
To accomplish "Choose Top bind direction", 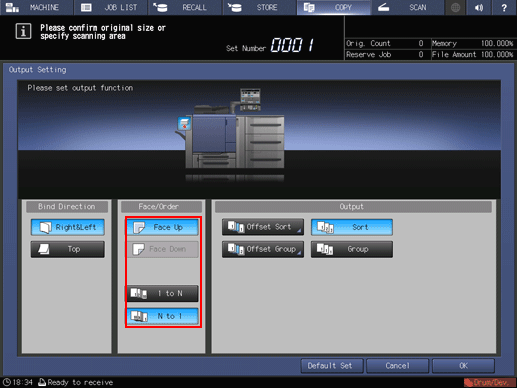I will (x=68, y=249).
